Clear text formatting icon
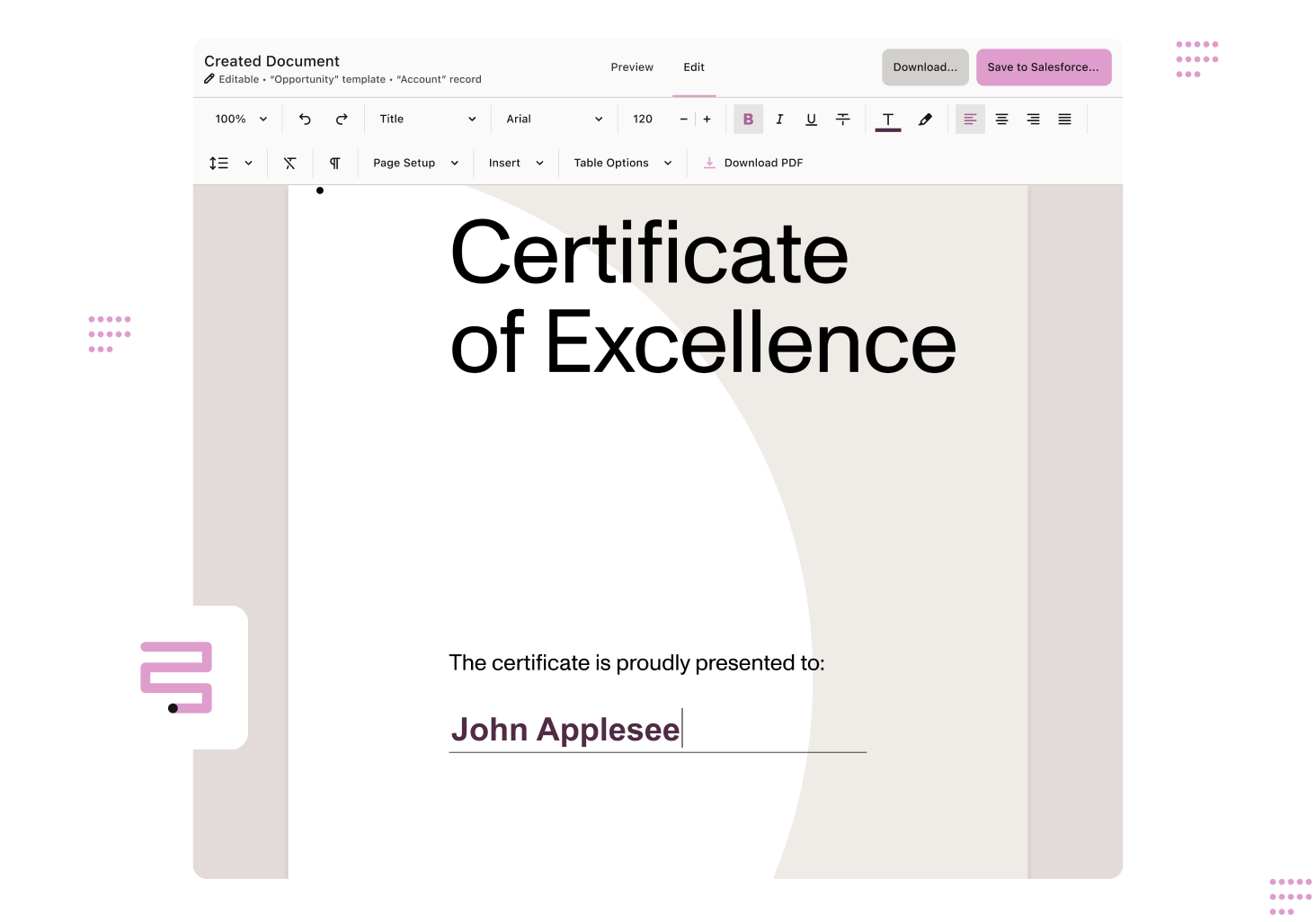This screenshot has width=1316, height=922. [289, 164]
